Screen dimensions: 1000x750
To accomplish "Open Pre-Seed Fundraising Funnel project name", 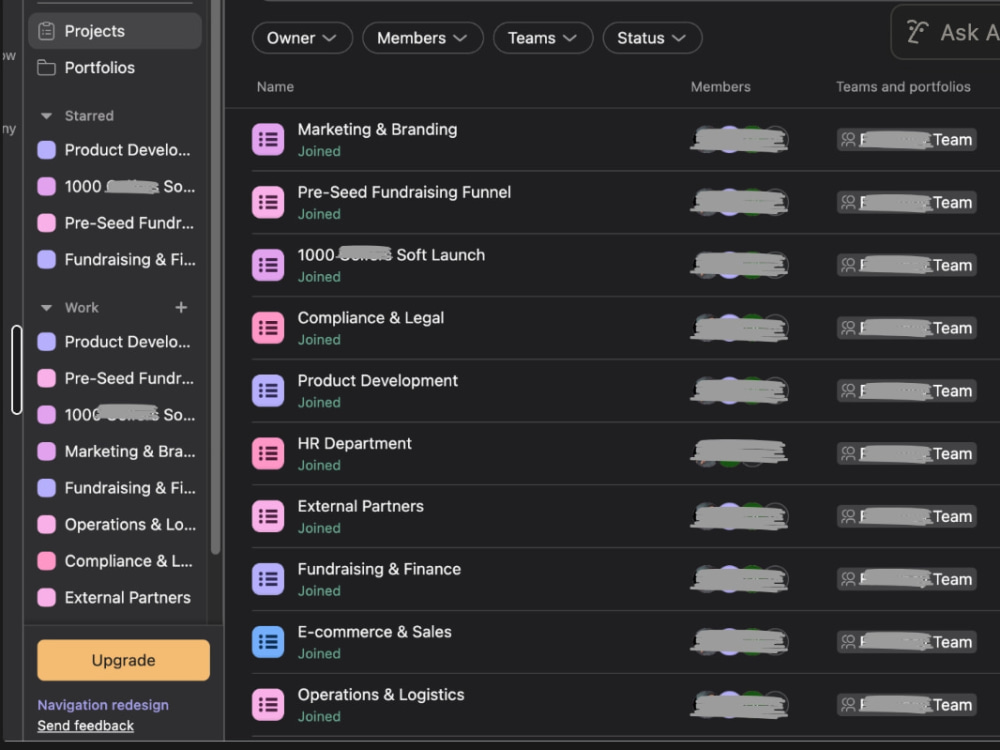I will 404,193.
